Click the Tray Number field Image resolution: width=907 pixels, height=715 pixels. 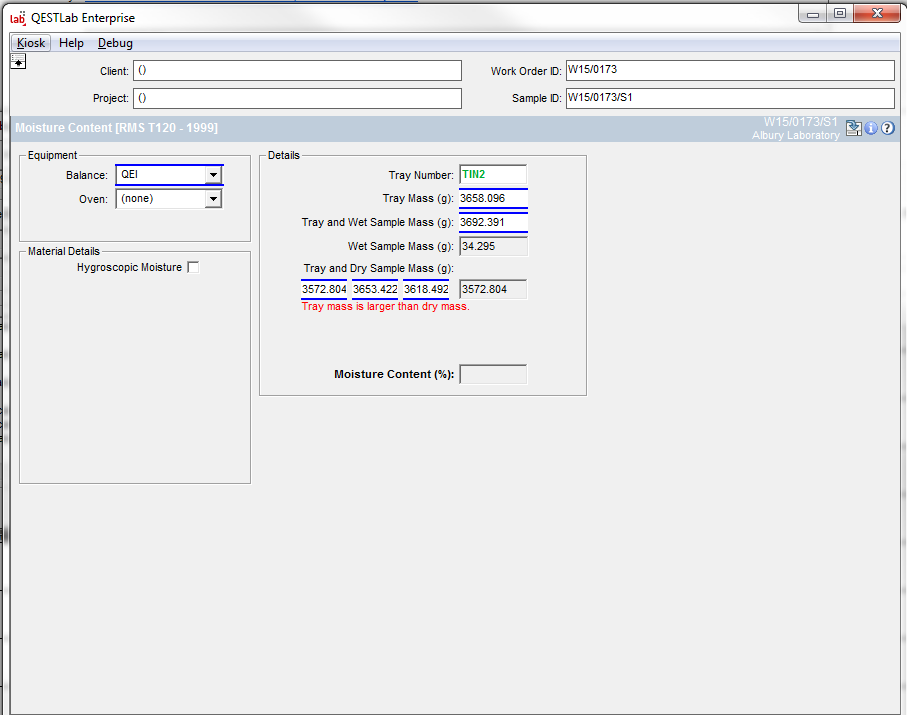point(492,175)
